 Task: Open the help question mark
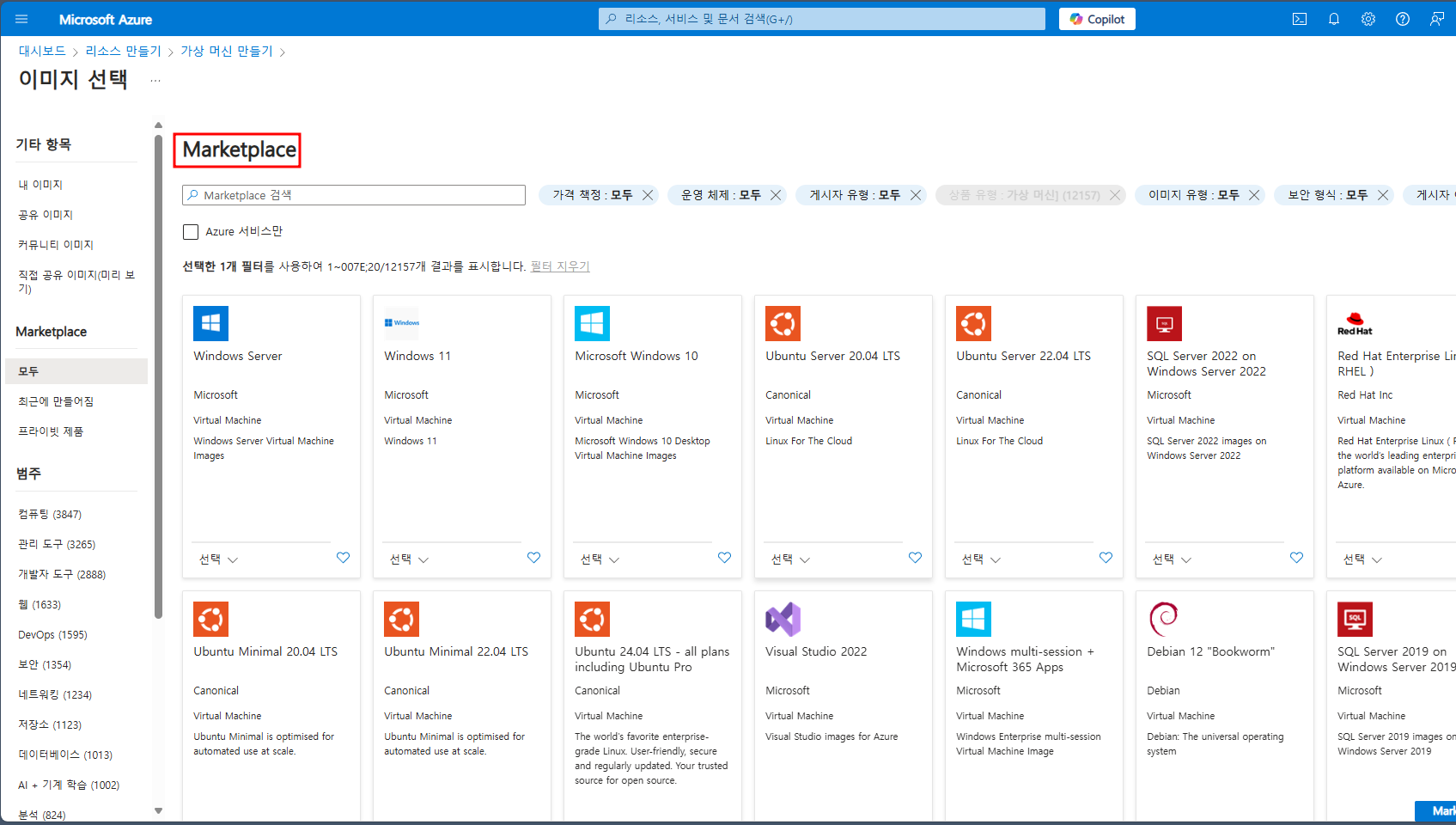point(1403,19)
